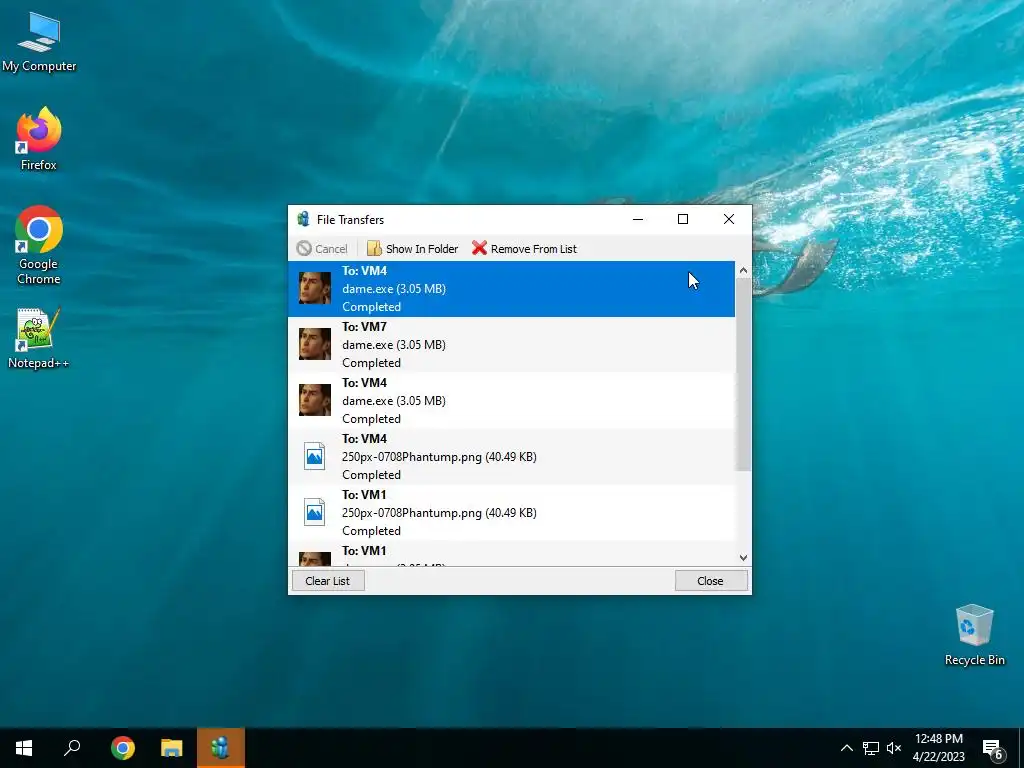Open File Explorer from the taskbar

click(x=172, y=748)
